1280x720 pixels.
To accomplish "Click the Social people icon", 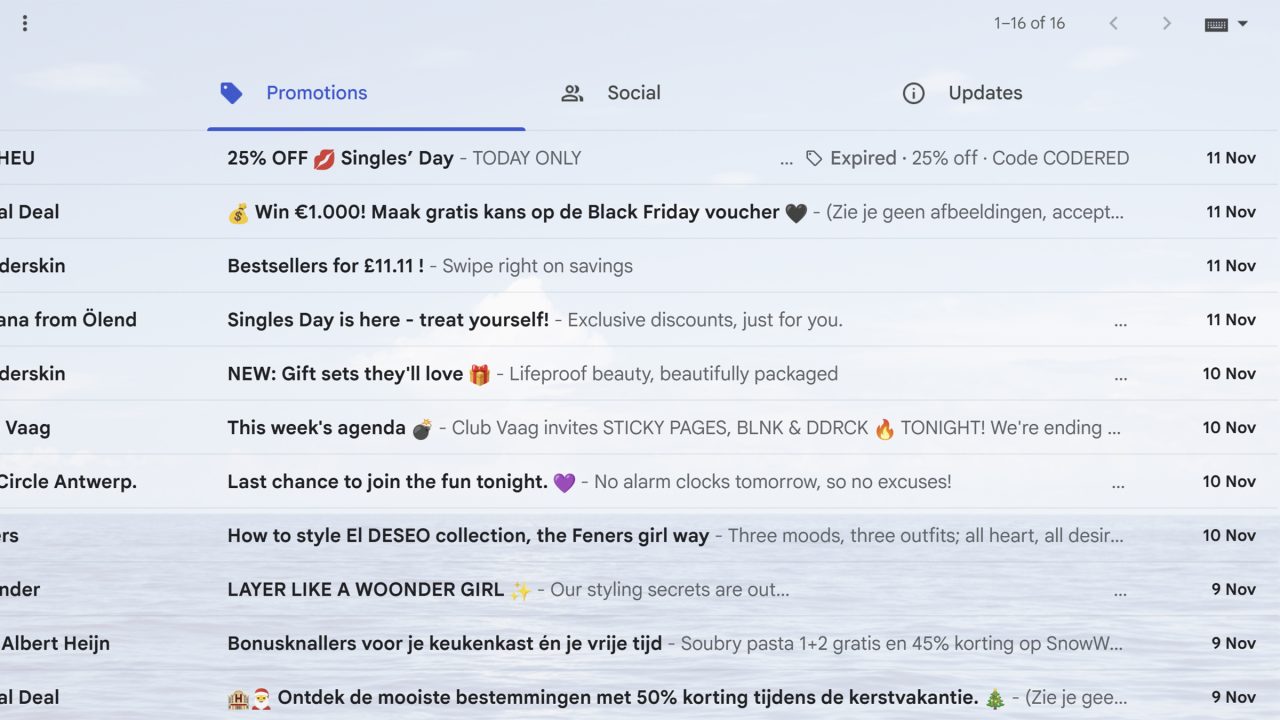I will (x=572, y=93).
